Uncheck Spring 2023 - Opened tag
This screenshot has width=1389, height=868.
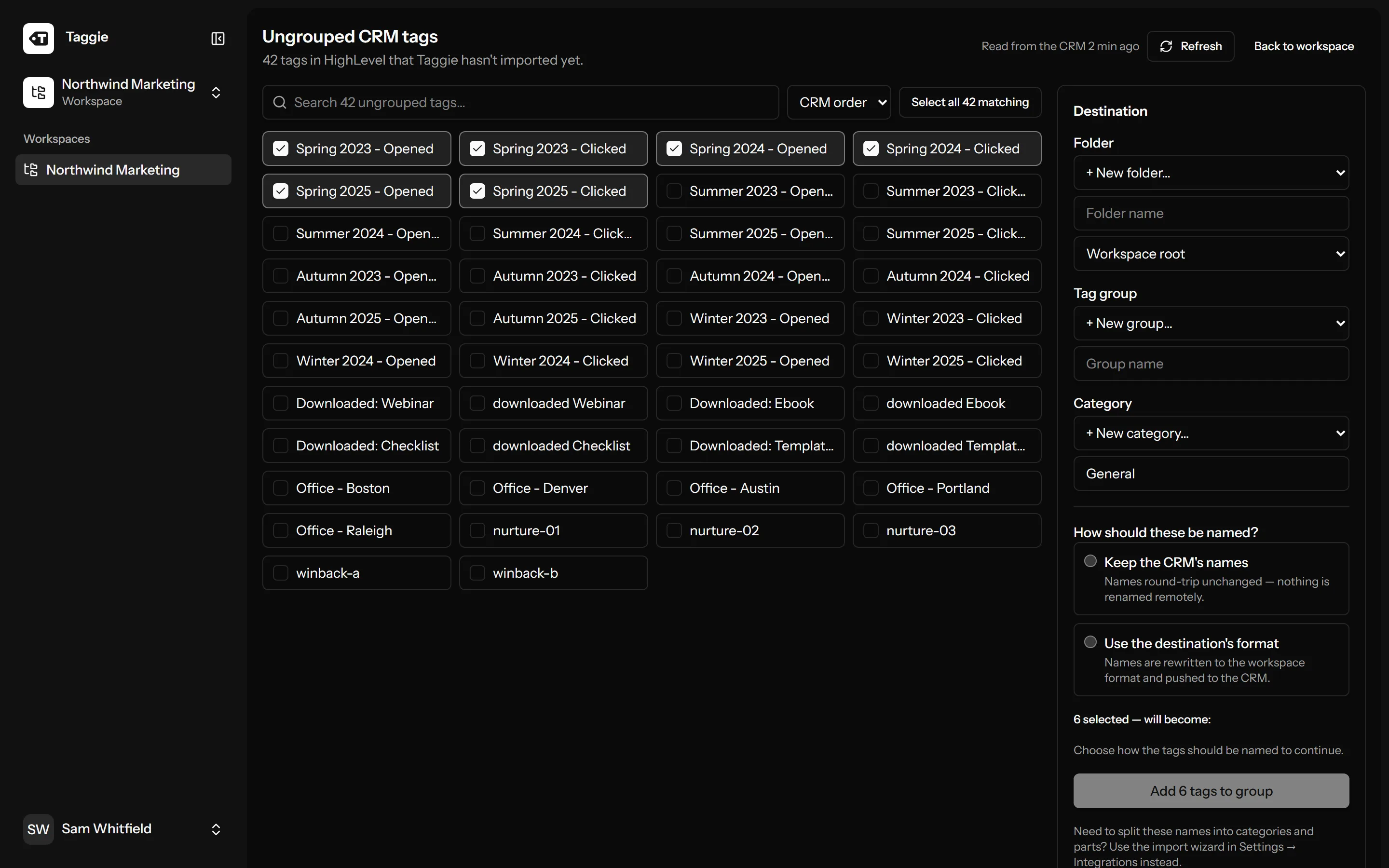[x=281, y=149]
